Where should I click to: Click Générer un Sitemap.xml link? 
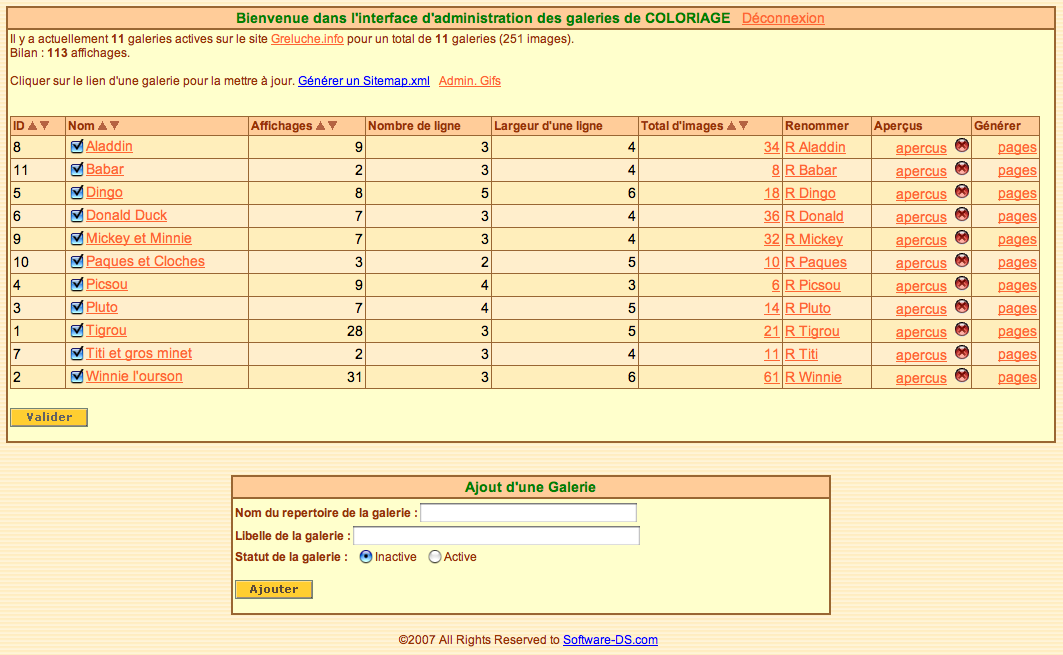(x=364, y=81)
